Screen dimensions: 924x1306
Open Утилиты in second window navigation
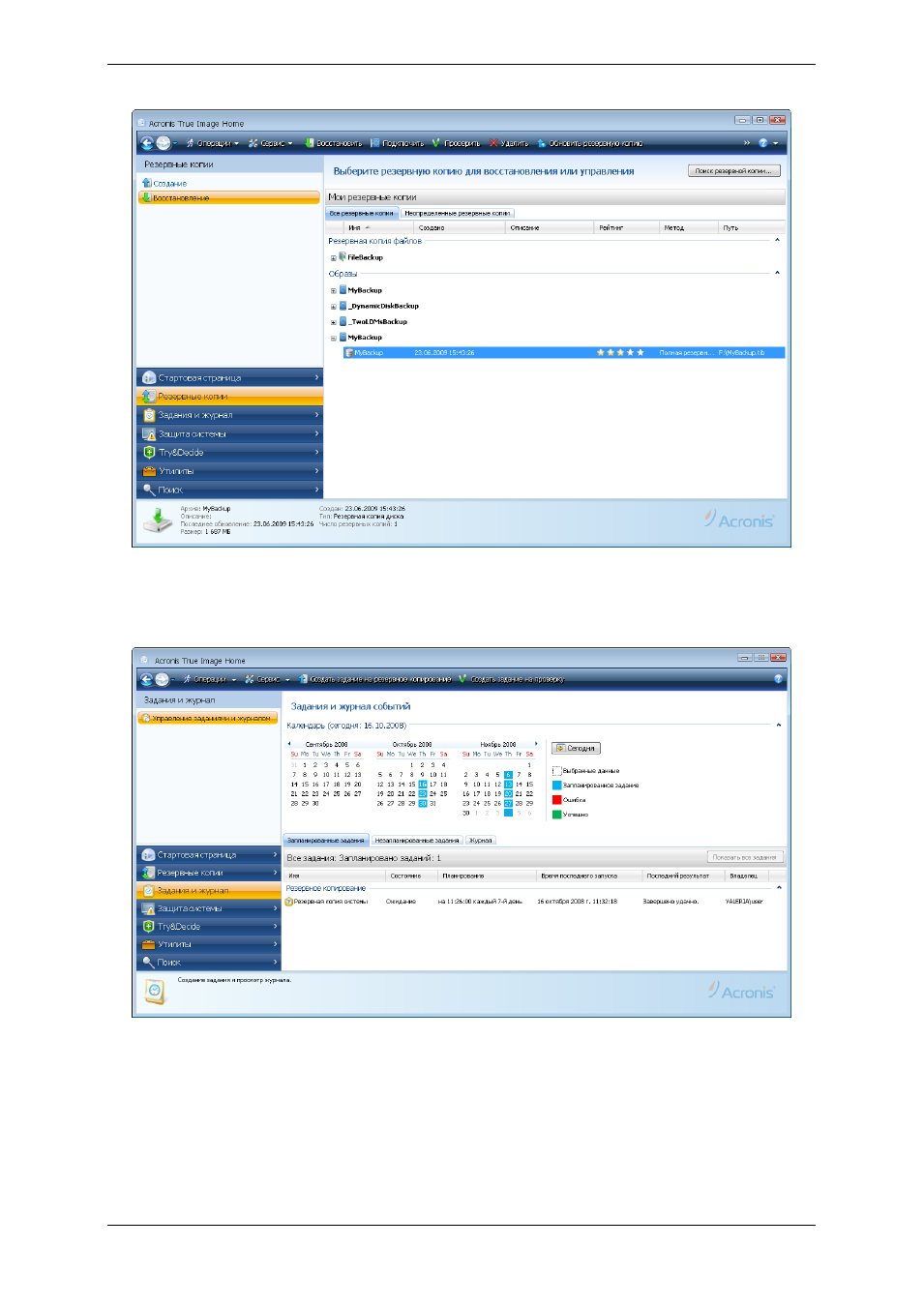[x=208, y=944]
